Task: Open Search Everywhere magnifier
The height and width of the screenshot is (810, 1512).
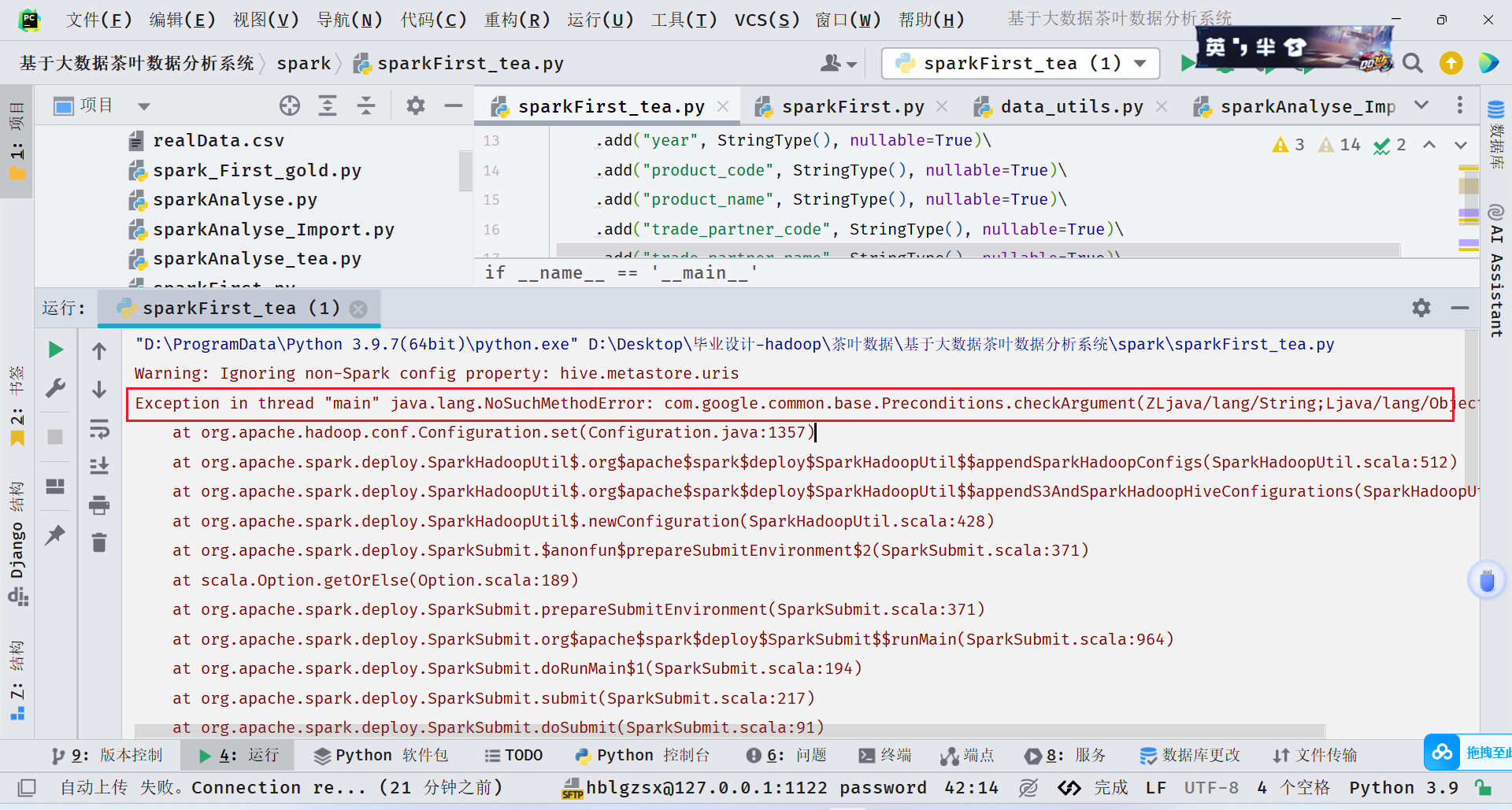Action: click(x=1414, y=63)
